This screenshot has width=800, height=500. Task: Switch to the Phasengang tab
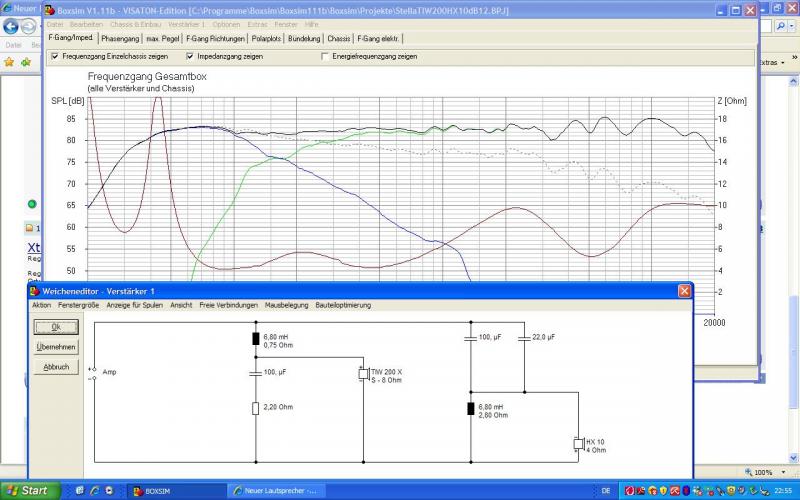point(121,38)
